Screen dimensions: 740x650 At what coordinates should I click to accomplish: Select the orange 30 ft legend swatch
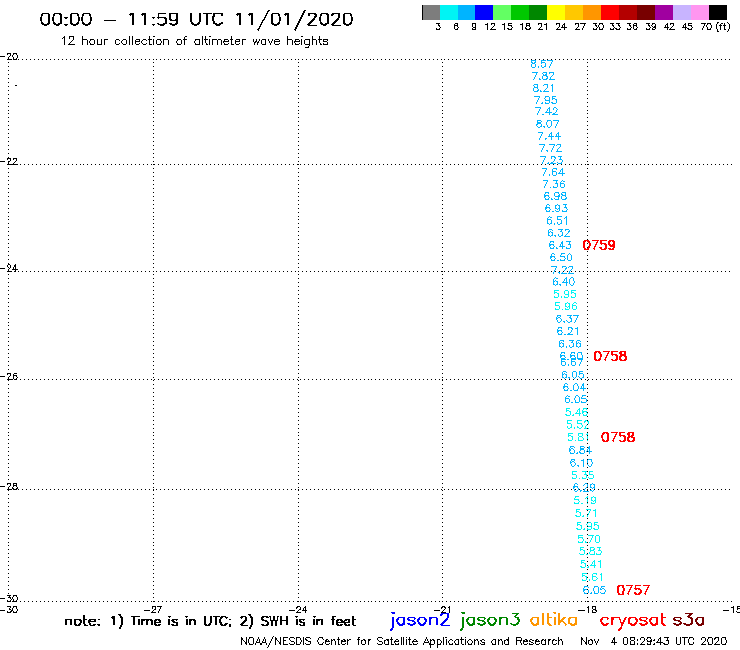coord(592,12)
